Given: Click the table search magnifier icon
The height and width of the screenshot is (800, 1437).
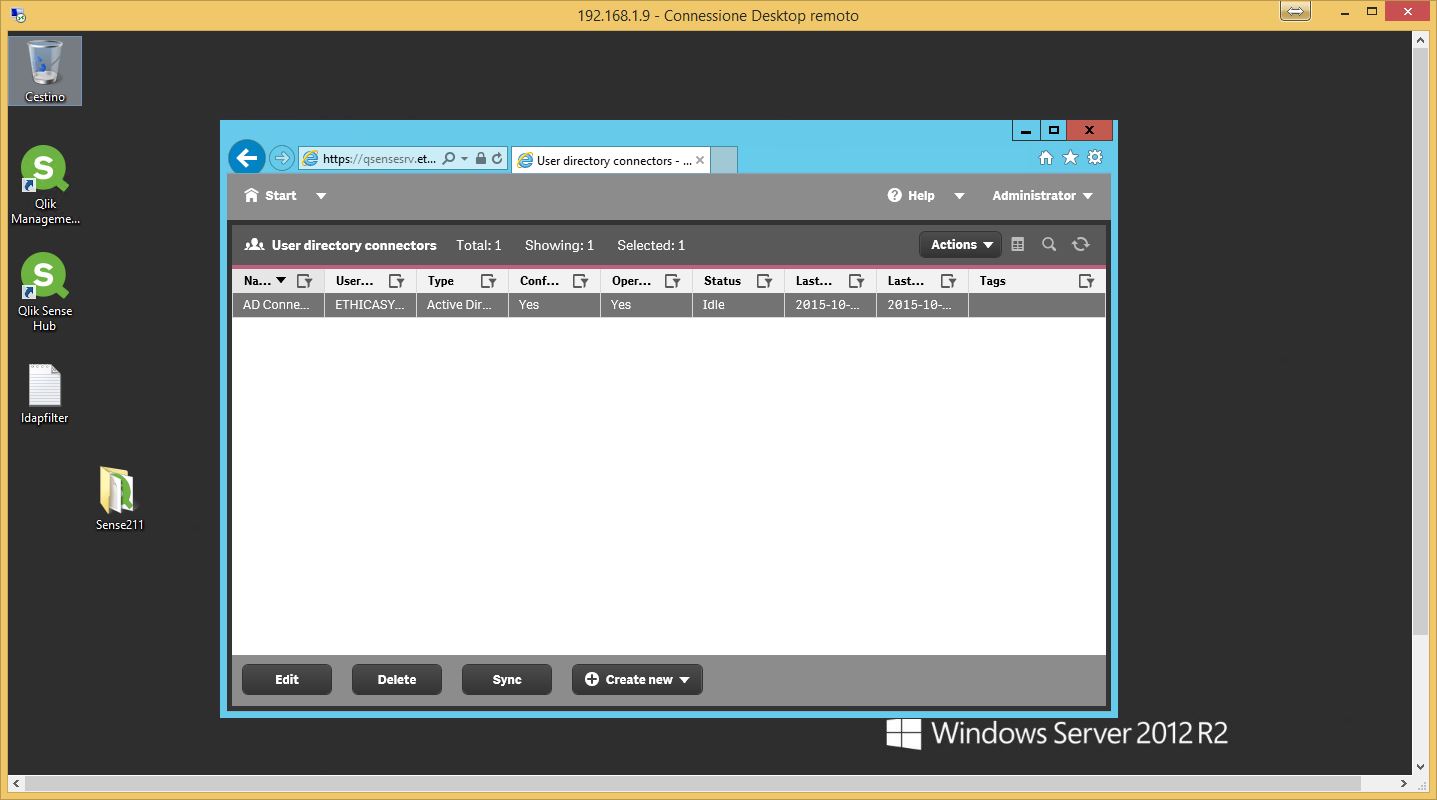Looking at the screenshot, I should (1049, 245).
